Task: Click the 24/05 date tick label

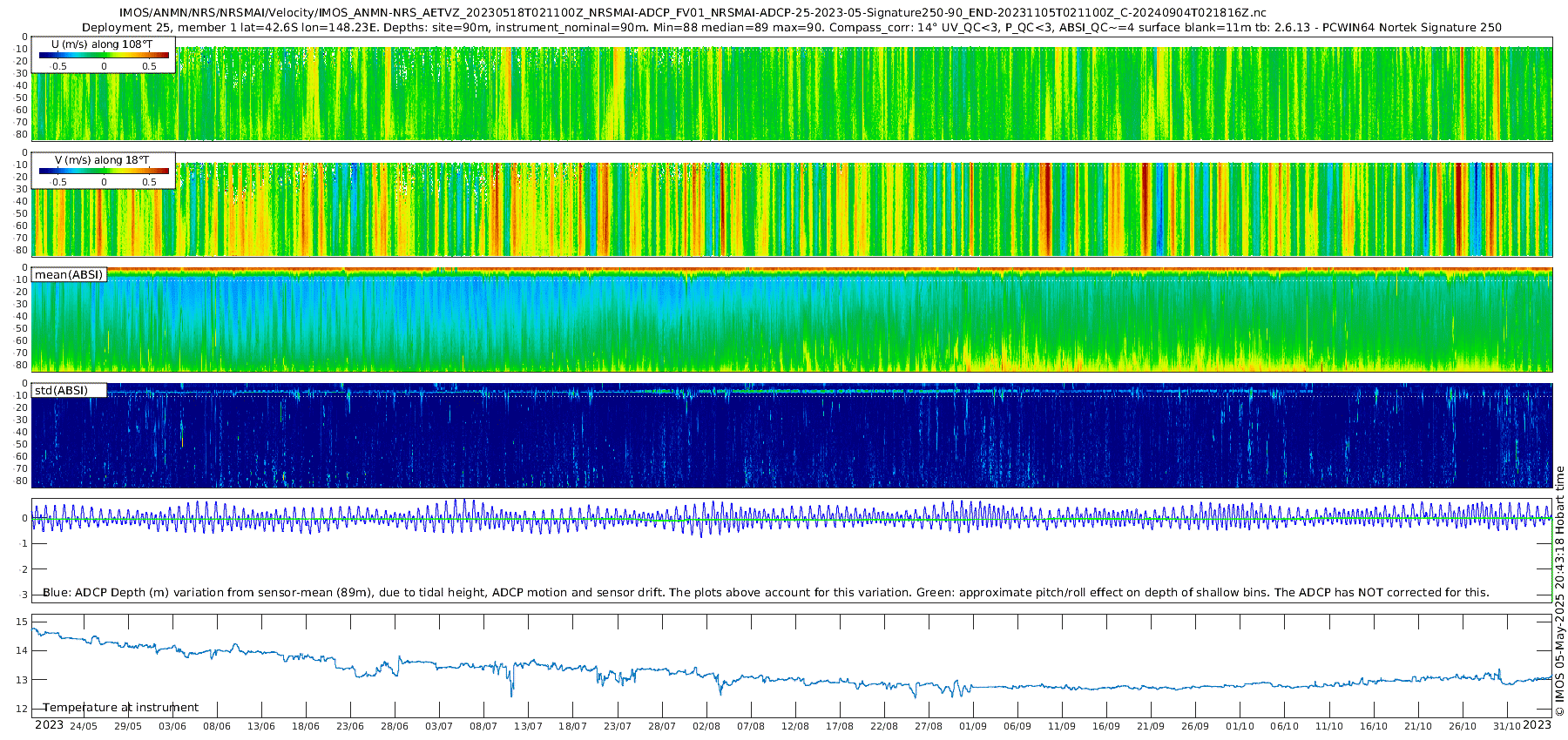Action: pos(84,726)
